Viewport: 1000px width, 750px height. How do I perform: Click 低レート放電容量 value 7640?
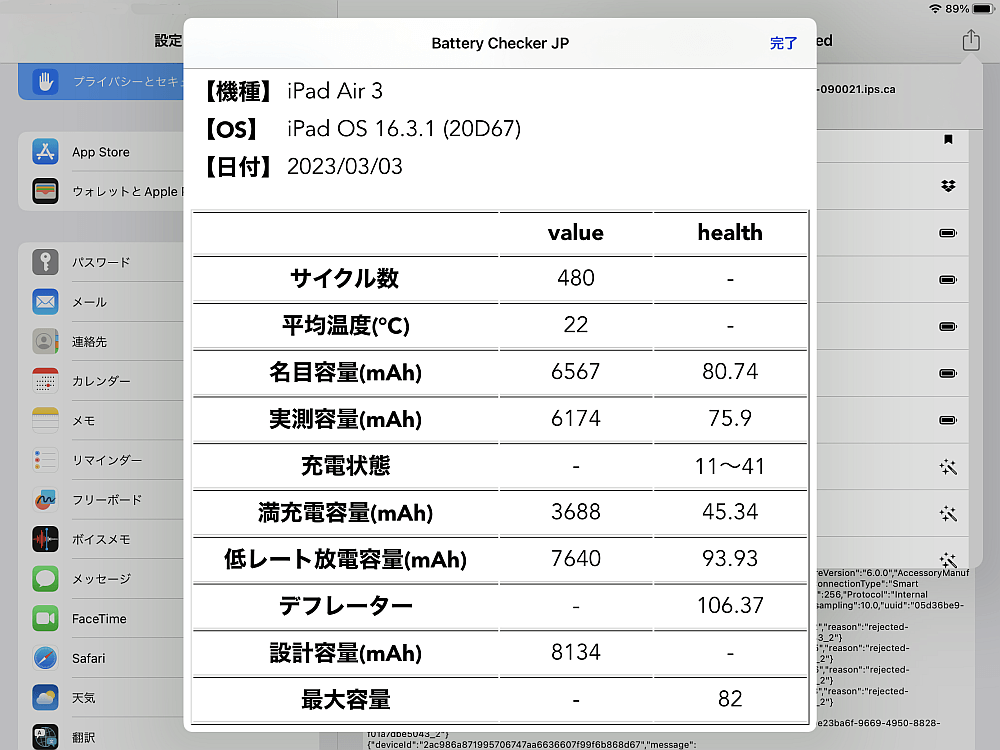576,559
